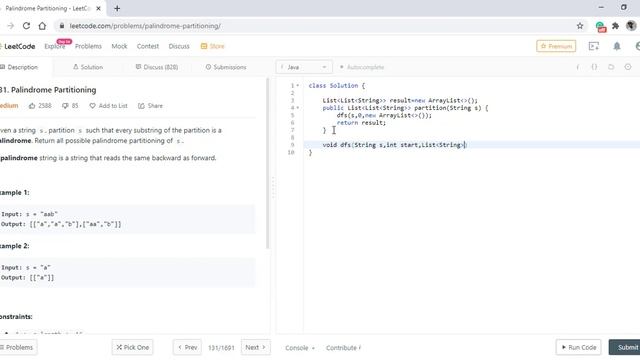Open the Explore menu item
The image size is (640, 360).
click(x=55, y=46)
